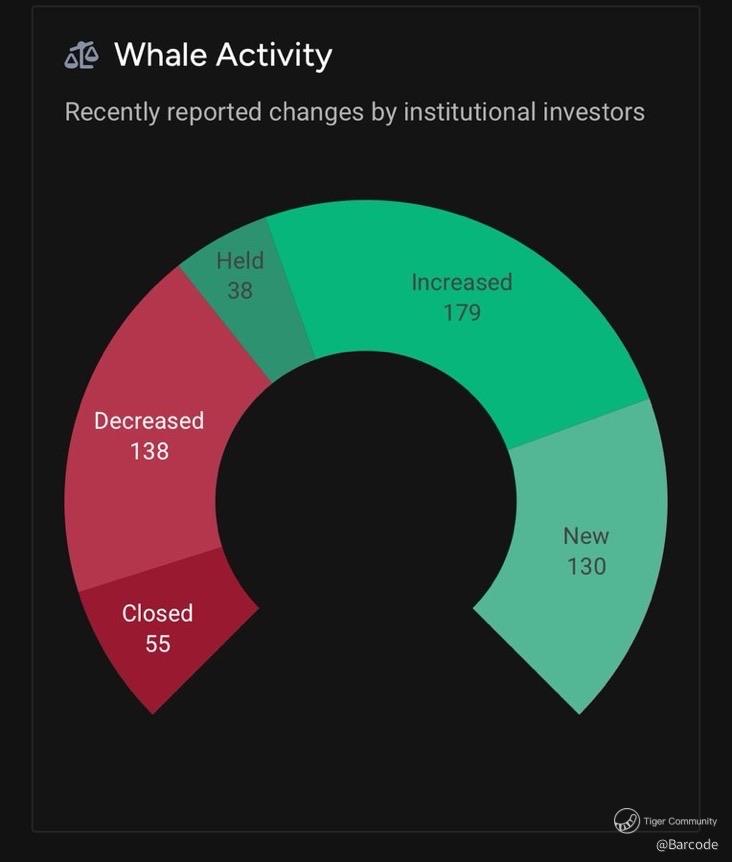Click the word Decreased in the chart

(x=149, y=421)
